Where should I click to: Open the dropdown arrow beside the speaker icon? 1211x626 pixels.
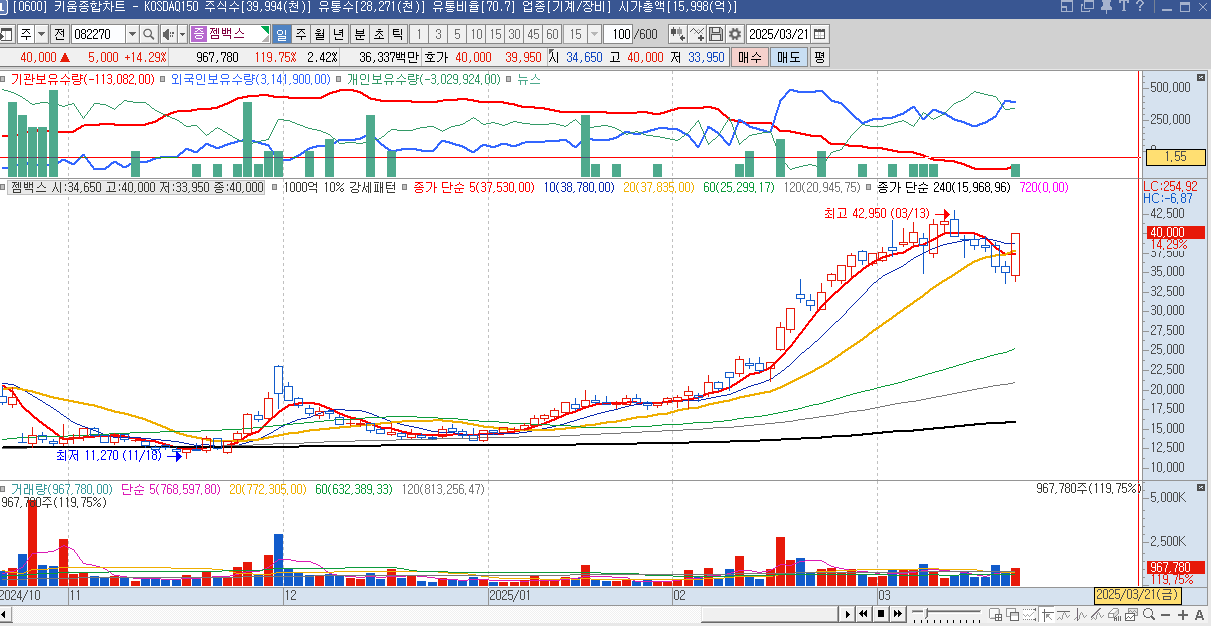click(183, 34)
